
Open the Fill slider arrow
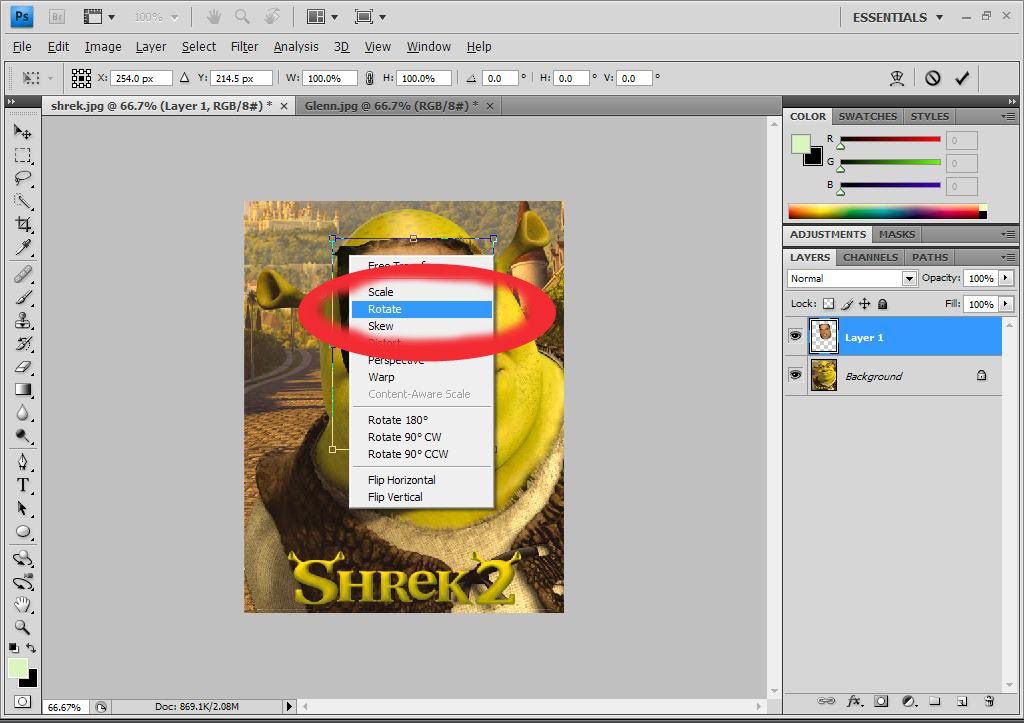pos(1006,304)
